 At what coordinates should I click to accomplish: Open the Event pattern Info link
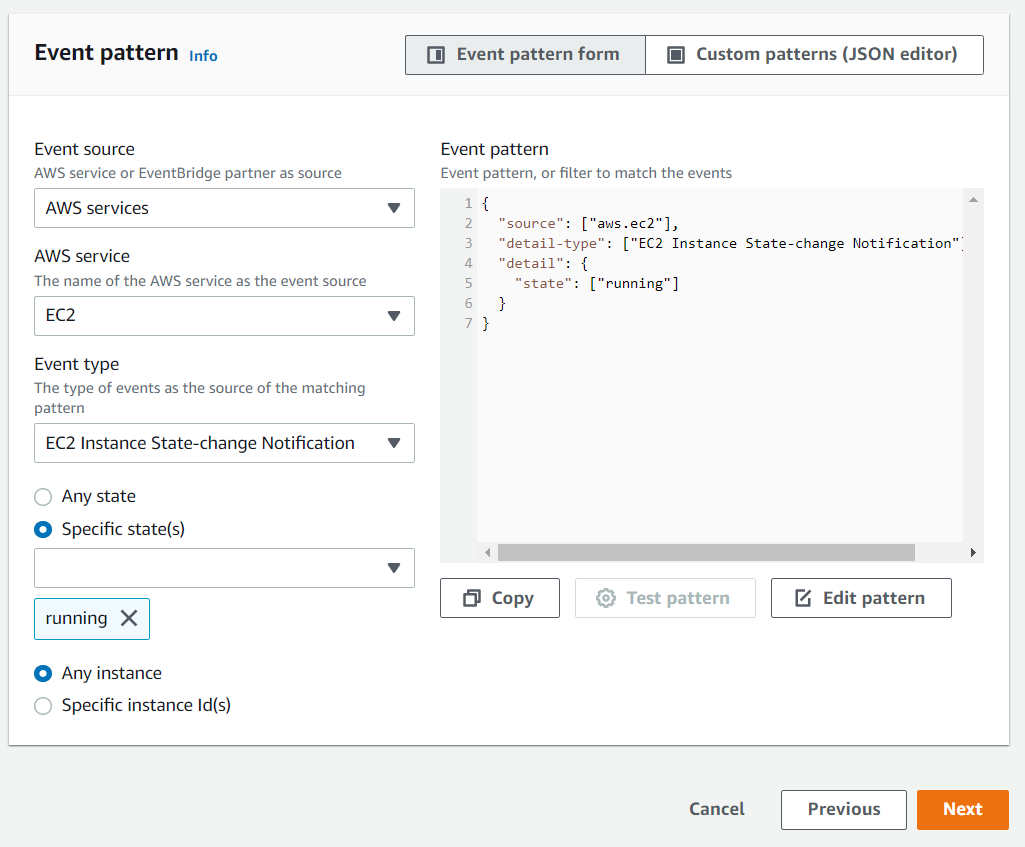(x=203, y=56)
